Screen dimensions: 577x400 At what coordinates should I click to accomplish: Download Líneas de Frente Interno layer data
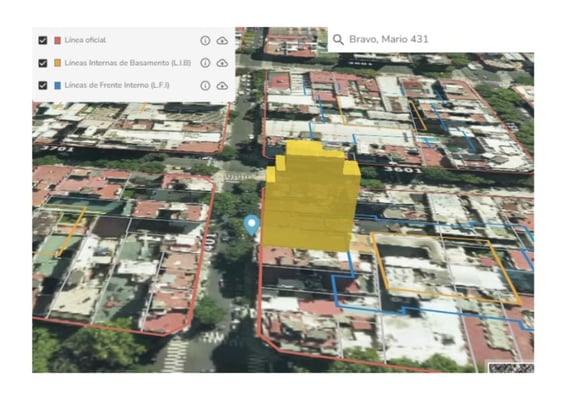coord(222,86)
